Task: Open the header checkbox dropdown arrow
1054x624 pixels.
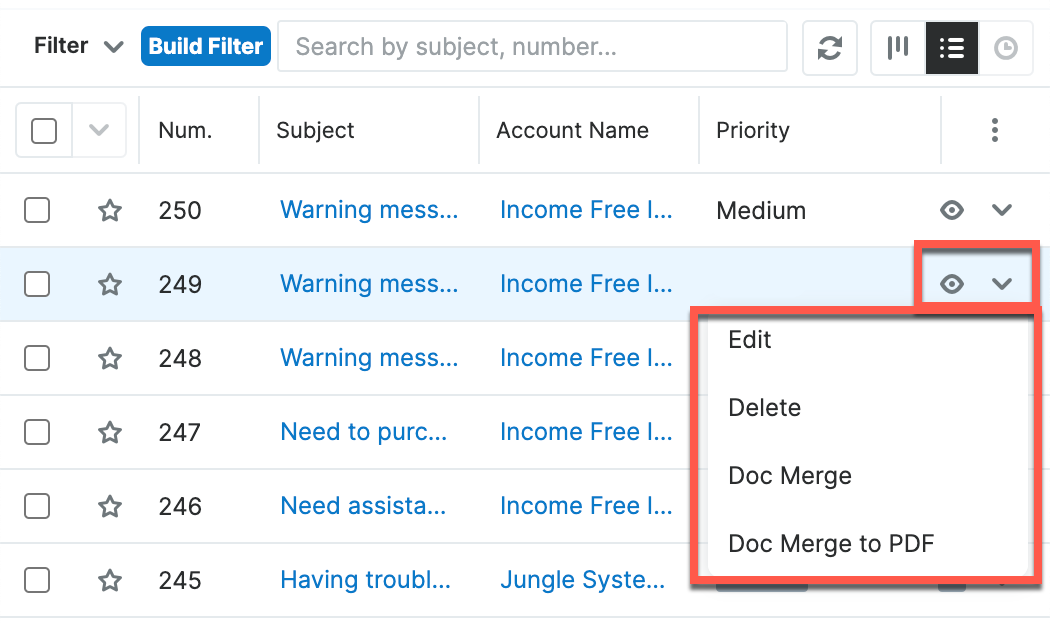Action: (99, 130)
